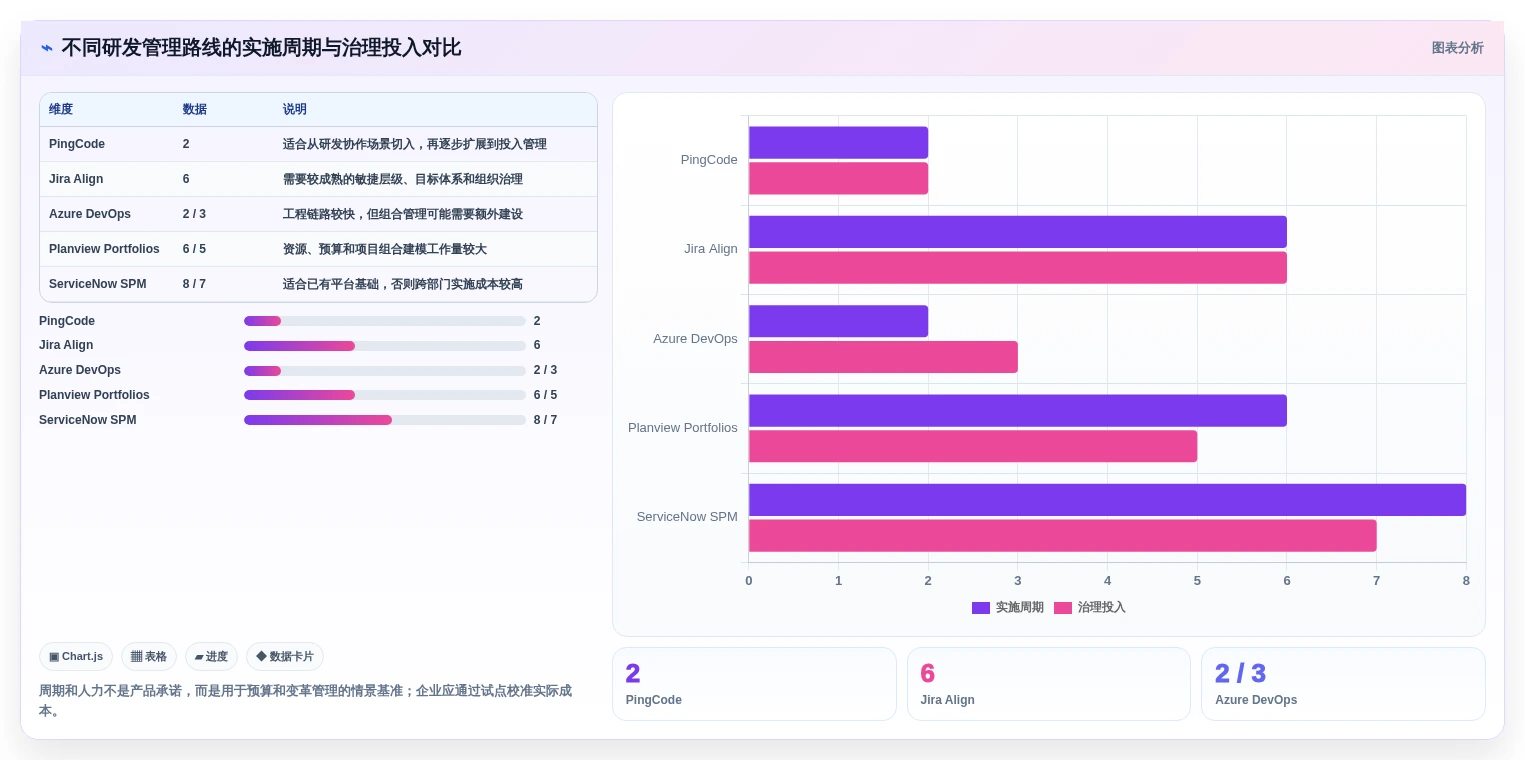Select the 数据卡片 tag chip
The height and width of the screenshot is (760, 1525).
(285, 657)
